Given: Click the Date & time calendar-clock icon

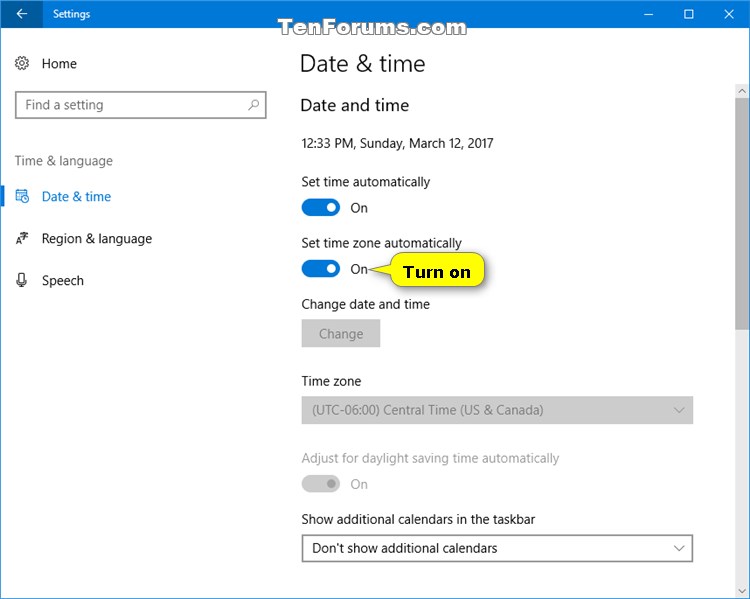Looking at the screenshot, I should click(x=22, y=197).
